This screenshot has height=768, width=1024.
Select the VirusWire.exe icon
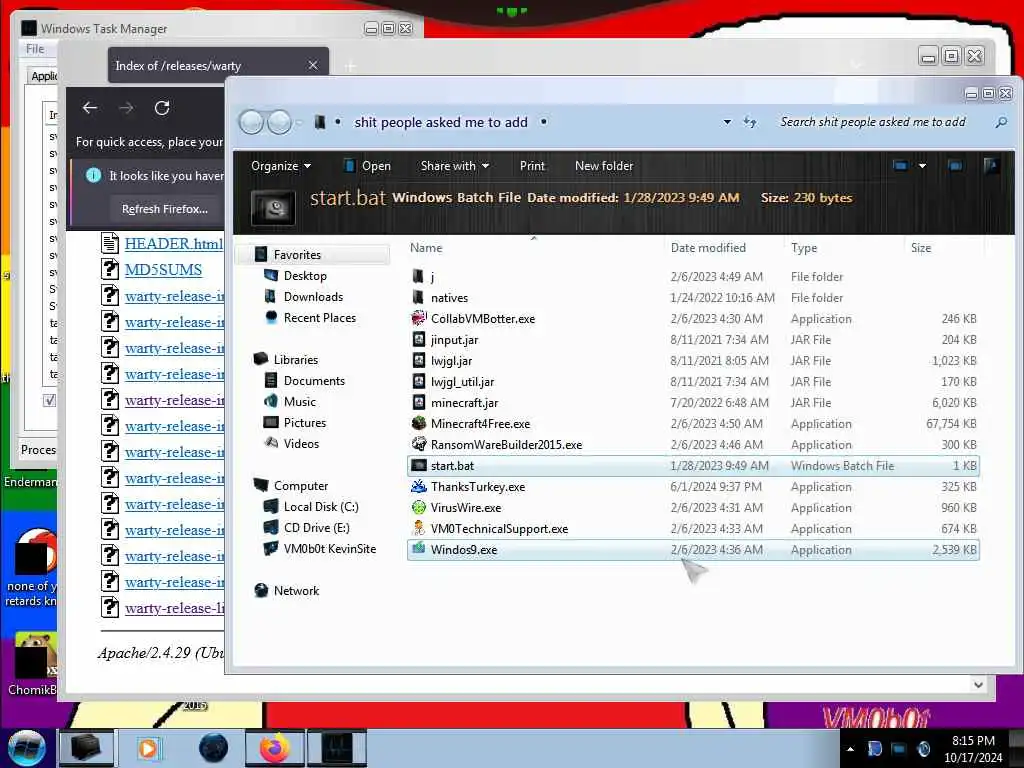click(x=419, y=507)
